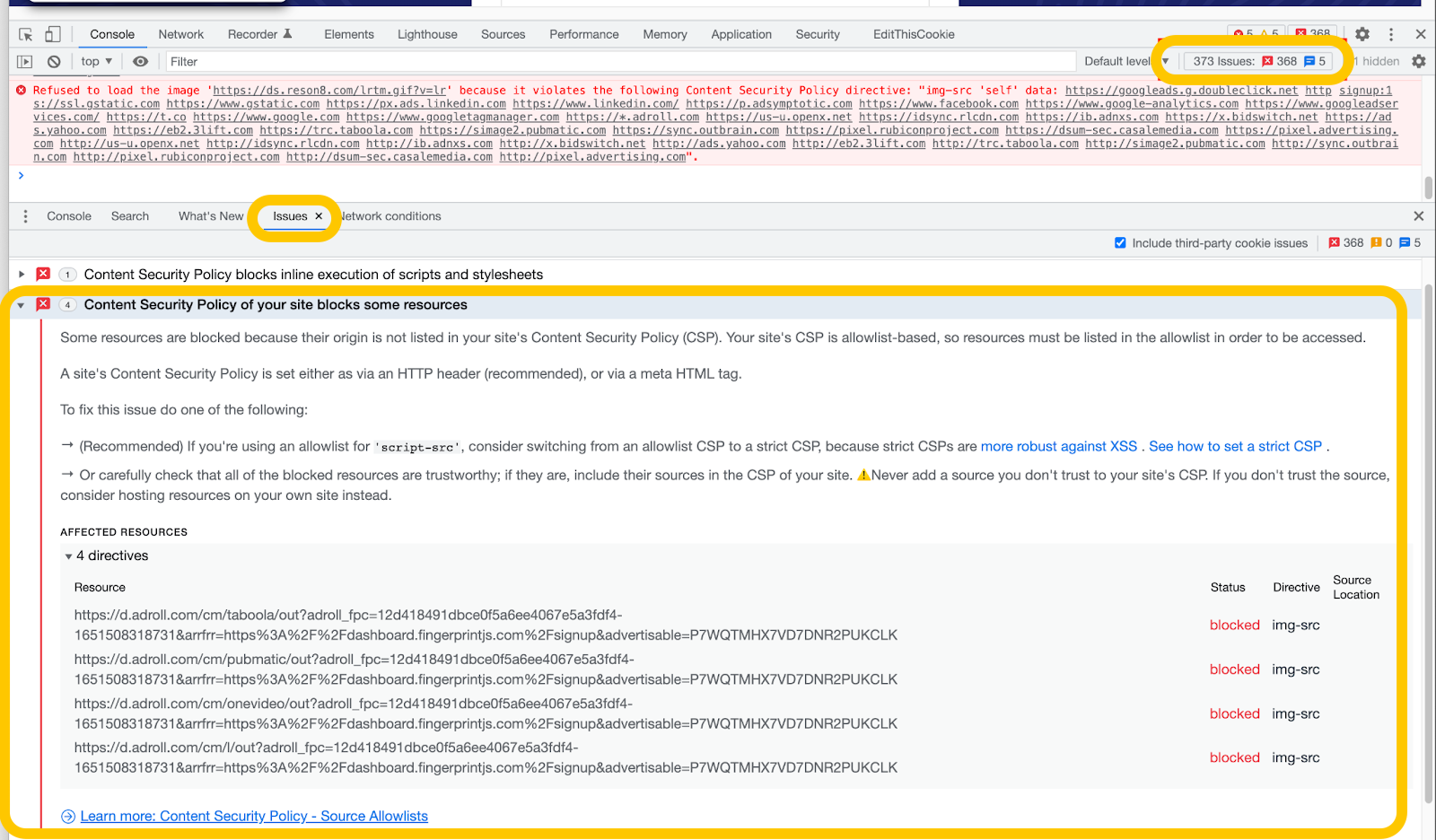Show console sidebar icon

[x=25, y=61]
